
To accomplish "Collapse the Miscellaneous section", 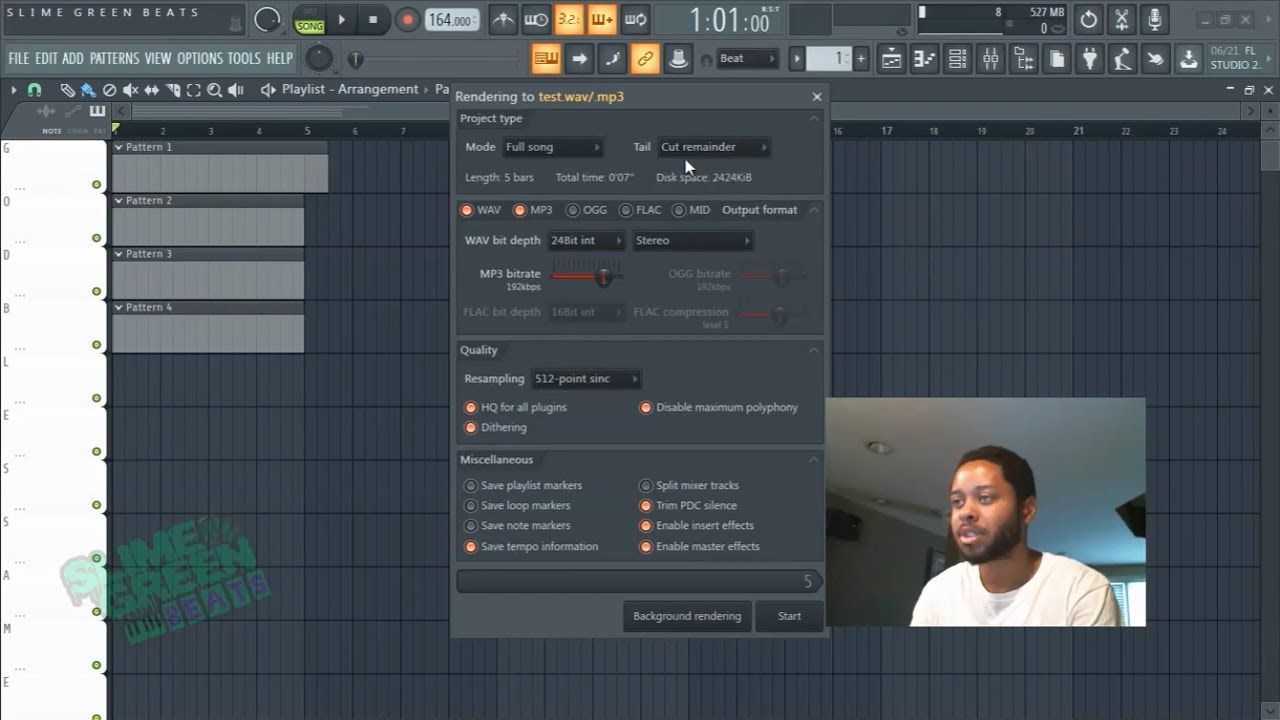I will 814,460.
